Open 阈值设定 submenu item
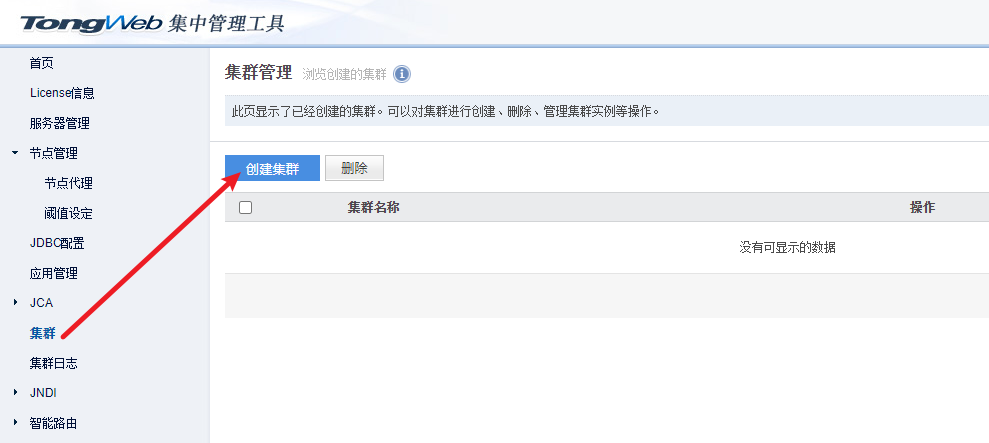Screen dimensions: 989x443 click(68, 213)
